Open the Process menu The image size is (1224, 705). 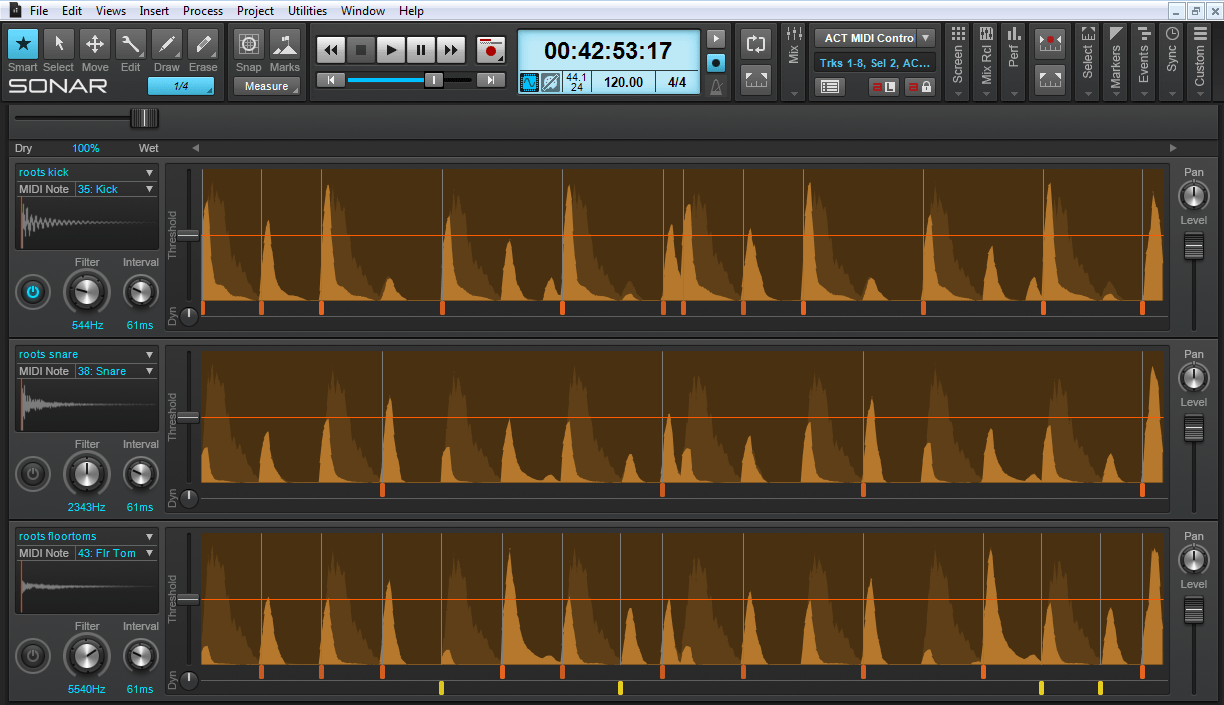[203, 11]
